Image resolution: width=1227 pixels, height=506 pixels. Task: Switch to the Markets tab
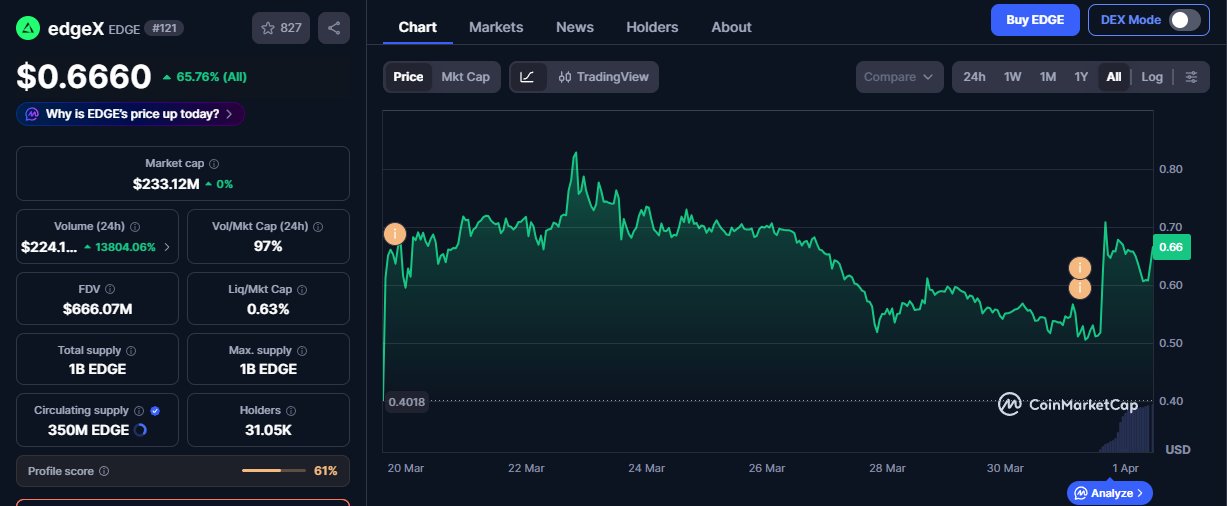click(x=495, y=27)
